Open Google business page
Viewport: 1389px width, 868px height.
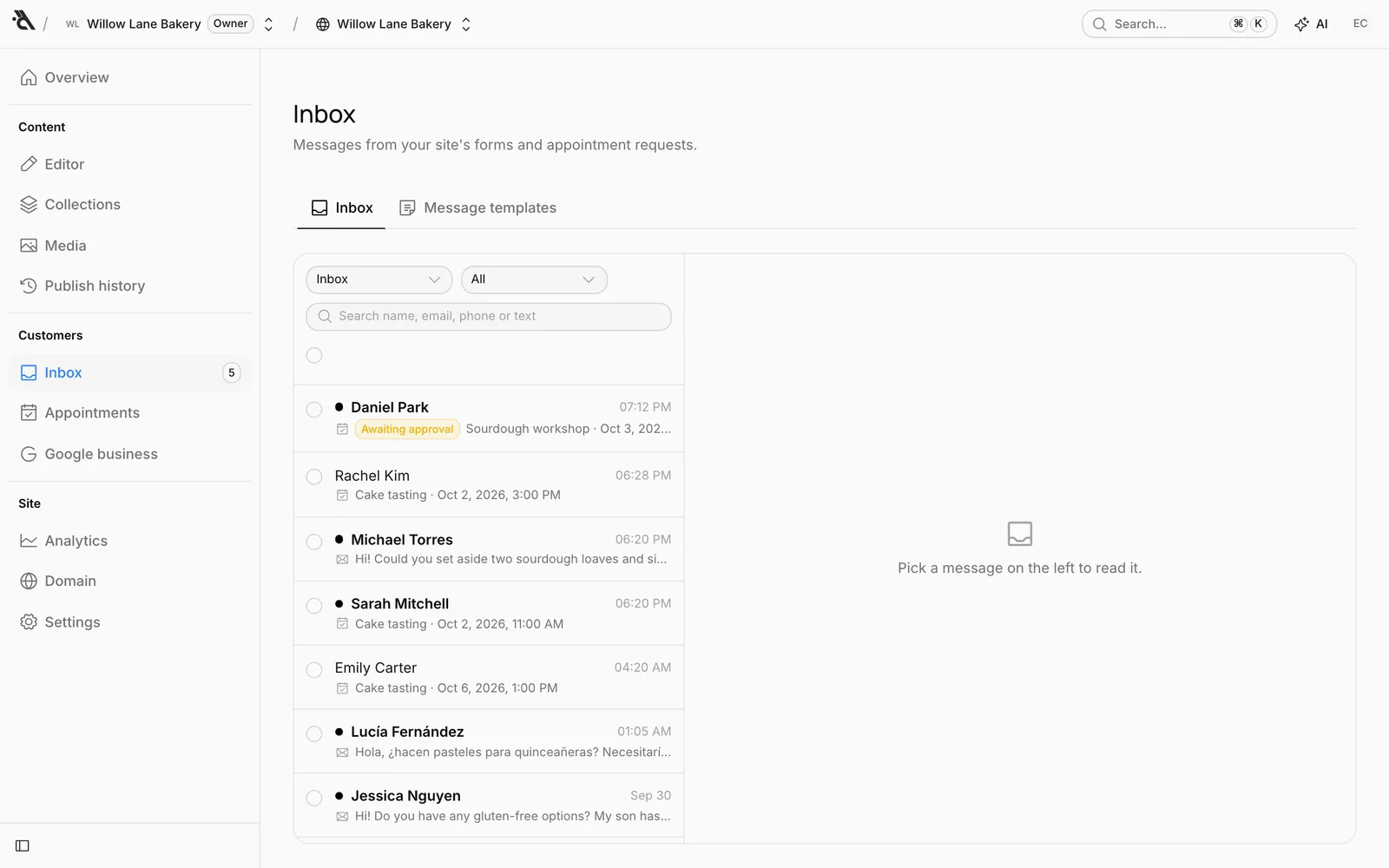(130, 454)
